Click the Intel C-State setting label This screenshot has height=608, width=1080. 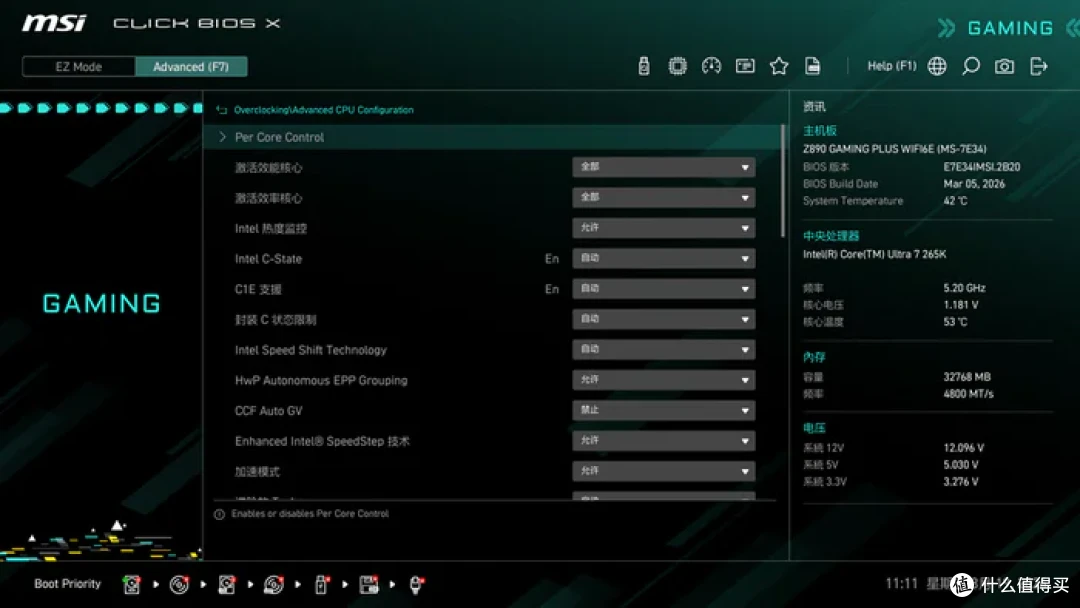(269, 259)
